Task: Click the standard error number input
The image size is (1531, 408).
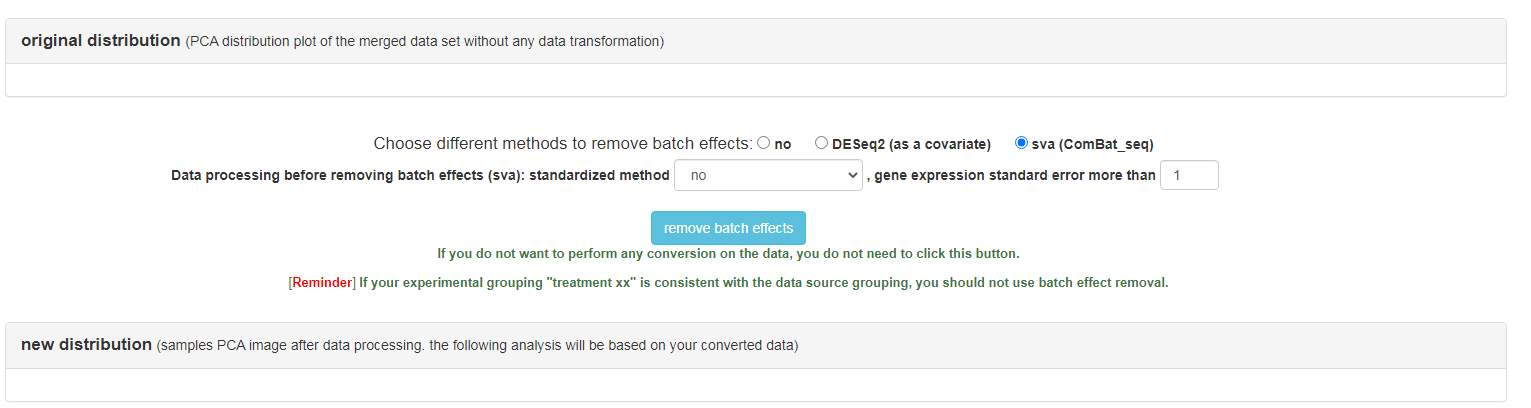Action: [x=1189, y=175]
